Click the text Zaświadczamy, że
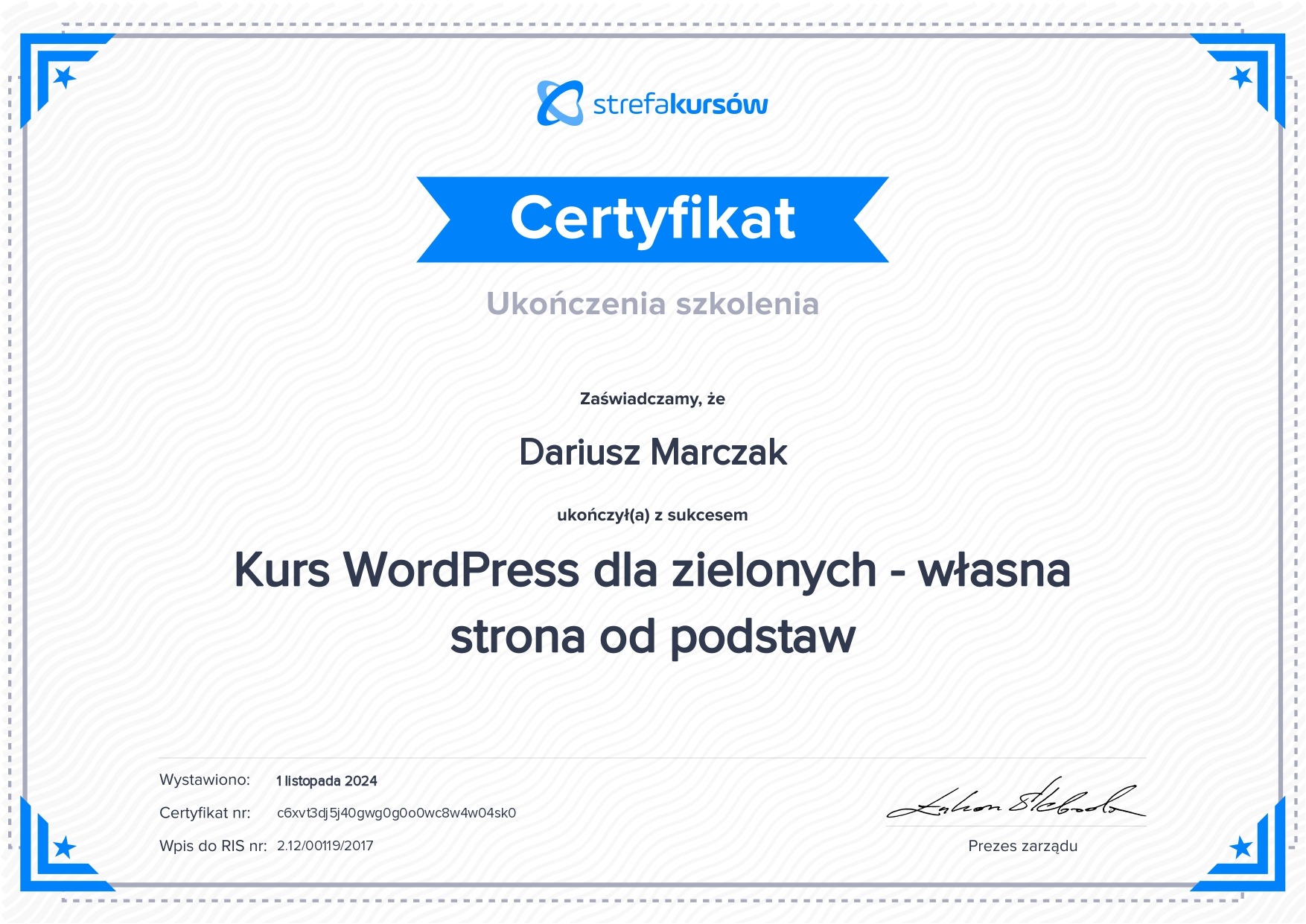 coord(652,399)
